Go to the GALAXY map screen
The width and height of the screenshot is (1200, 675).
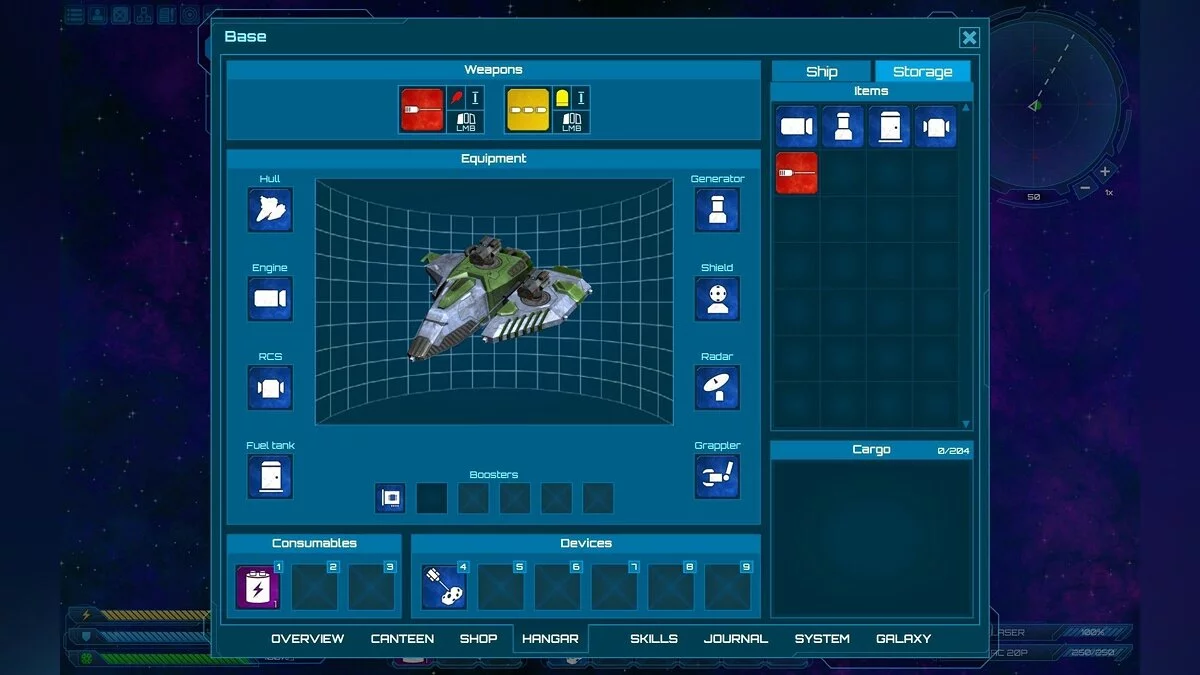(903, 639)
